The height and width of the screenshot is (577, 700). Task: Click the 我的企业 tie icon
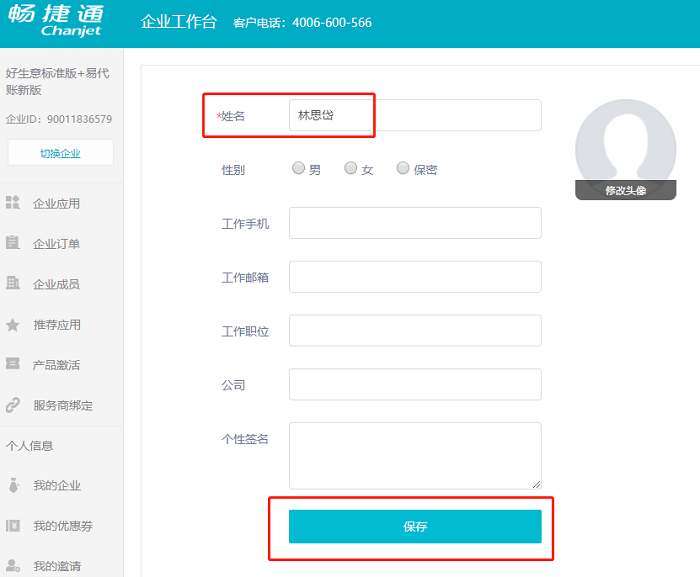point(13,485)
